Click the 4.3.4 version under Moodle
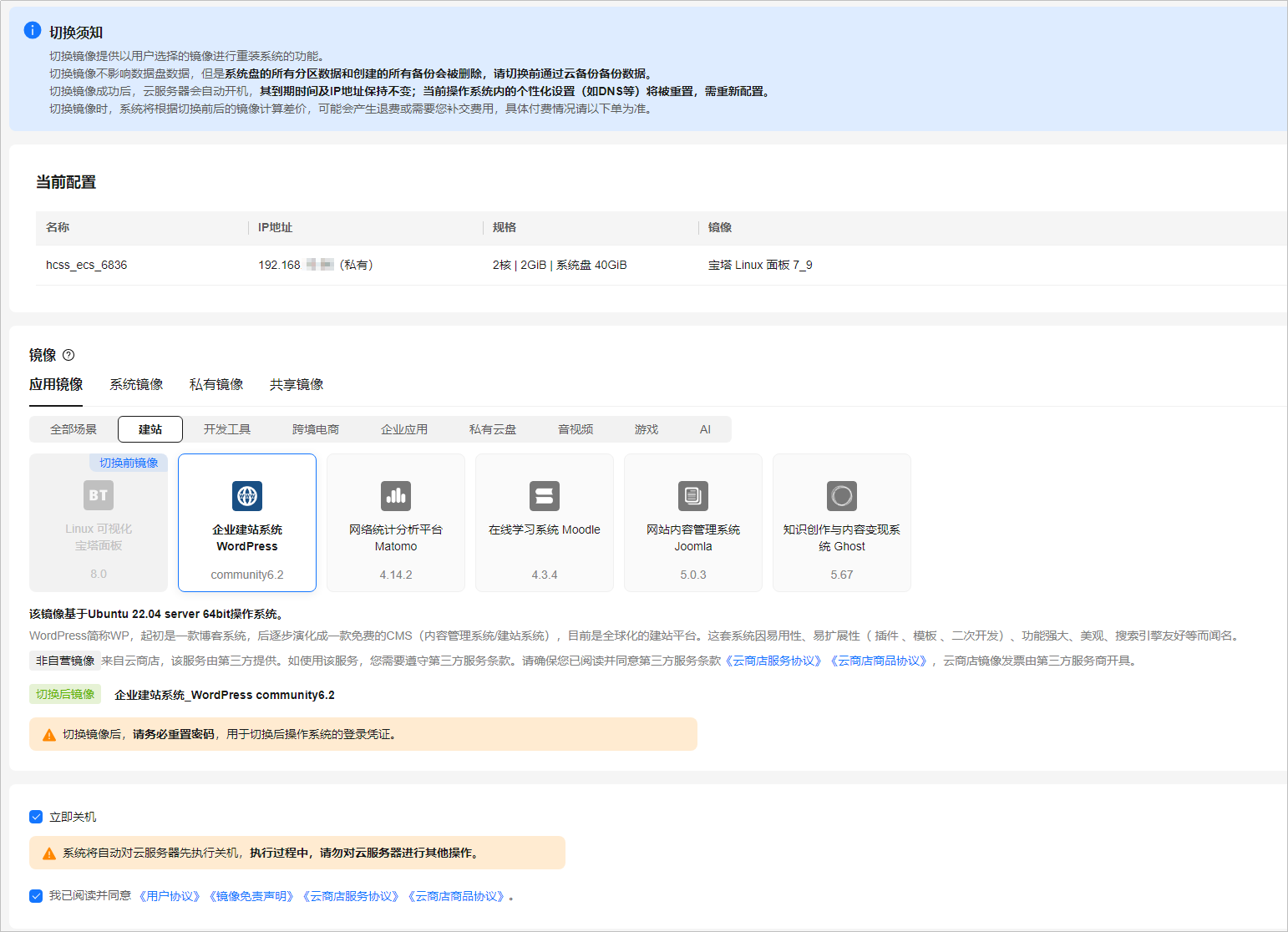1288x932 pixels. [x=545, y=575]
